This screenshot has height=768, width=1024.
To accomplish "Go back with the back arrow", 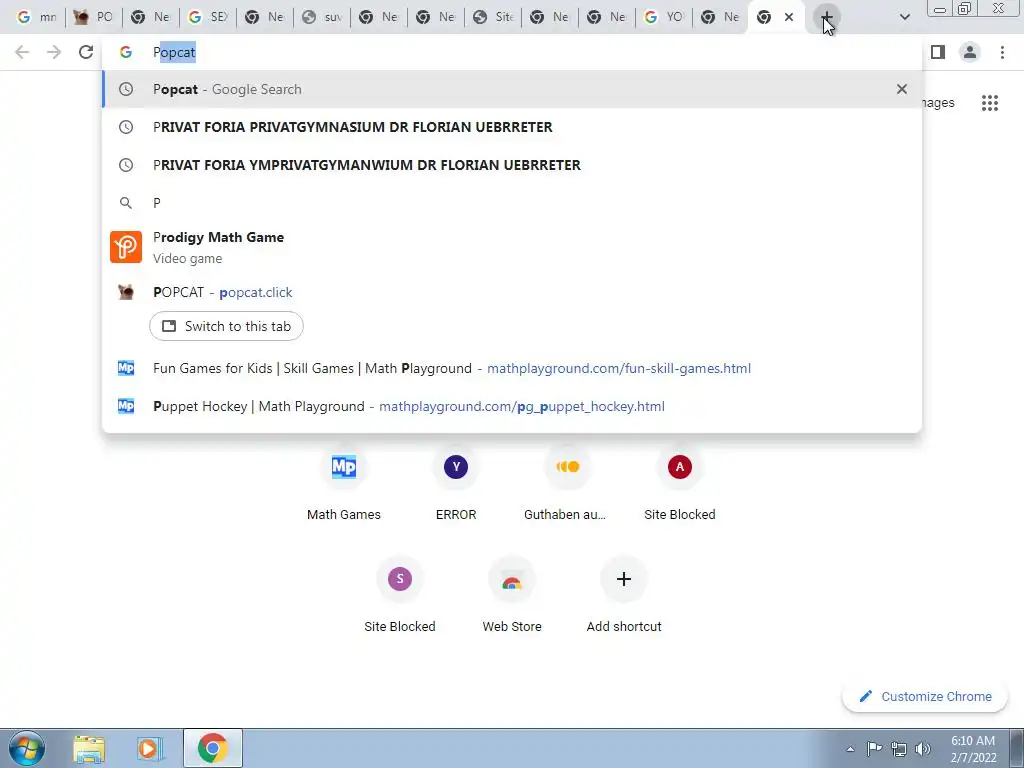I will click(22, 52).
